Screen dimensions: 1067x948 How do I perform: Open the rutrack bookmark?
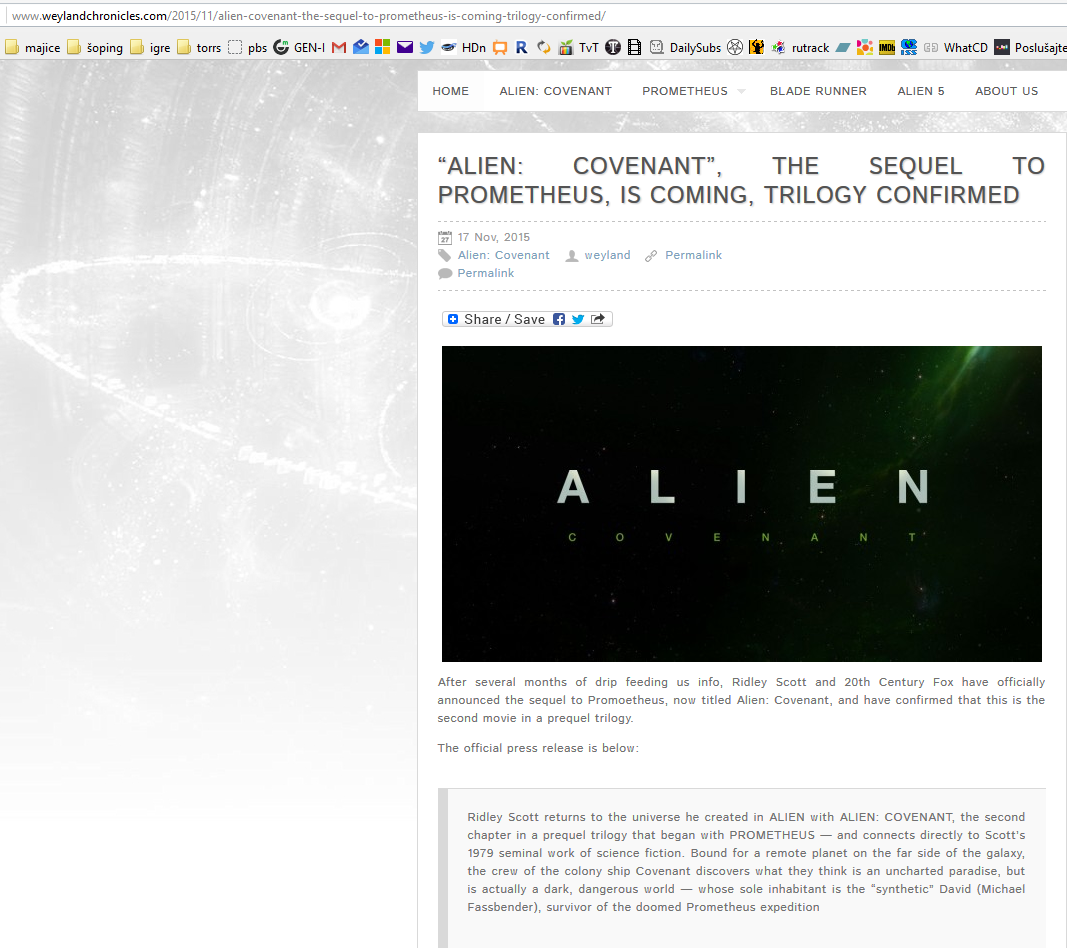tap(800, 48)
